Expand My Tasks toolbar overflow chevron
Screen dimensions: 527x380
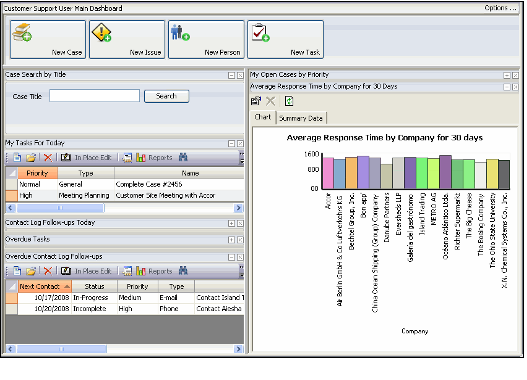242,158
